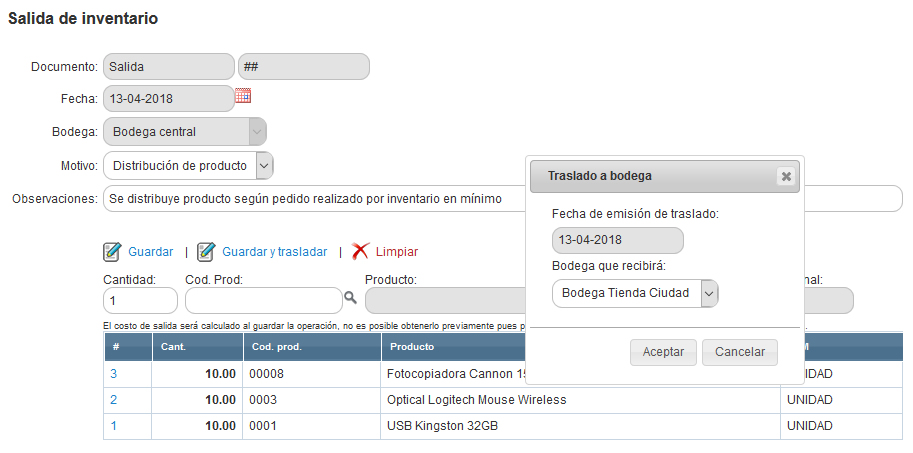Expand the Bodega central dropdown

257,132
